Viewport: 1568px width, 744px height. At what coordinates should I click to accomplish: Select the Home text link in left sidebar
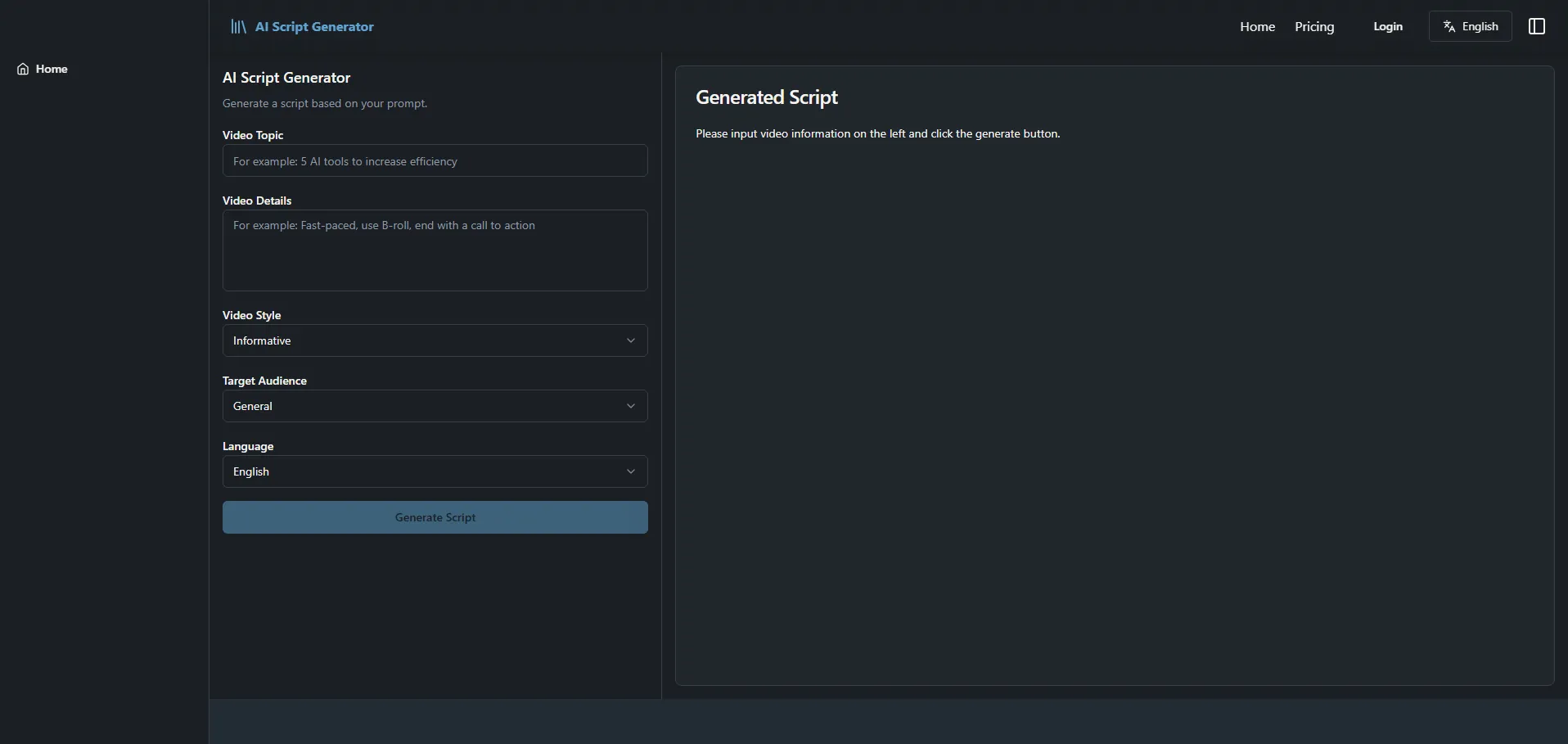click(52, 70)
